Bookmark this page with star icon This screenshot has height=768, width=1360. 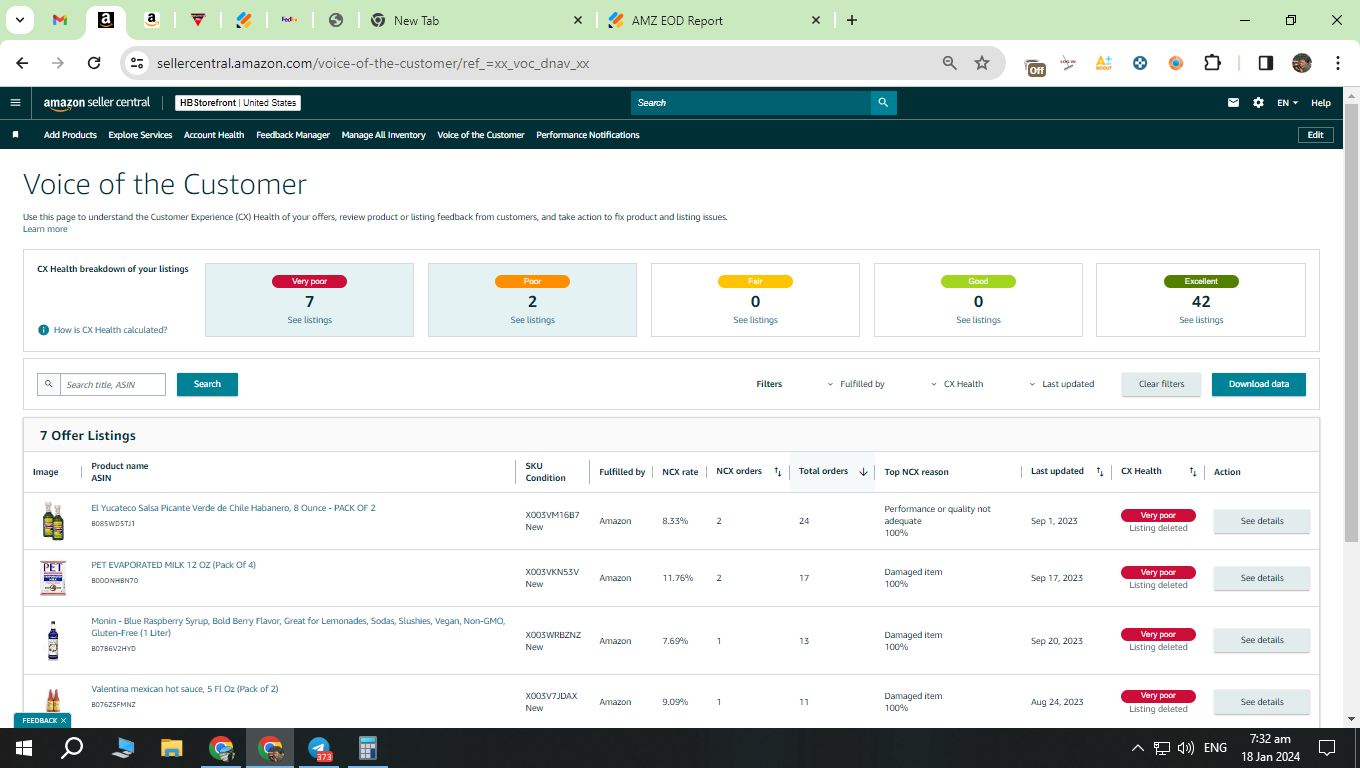[x=982, y=63]
